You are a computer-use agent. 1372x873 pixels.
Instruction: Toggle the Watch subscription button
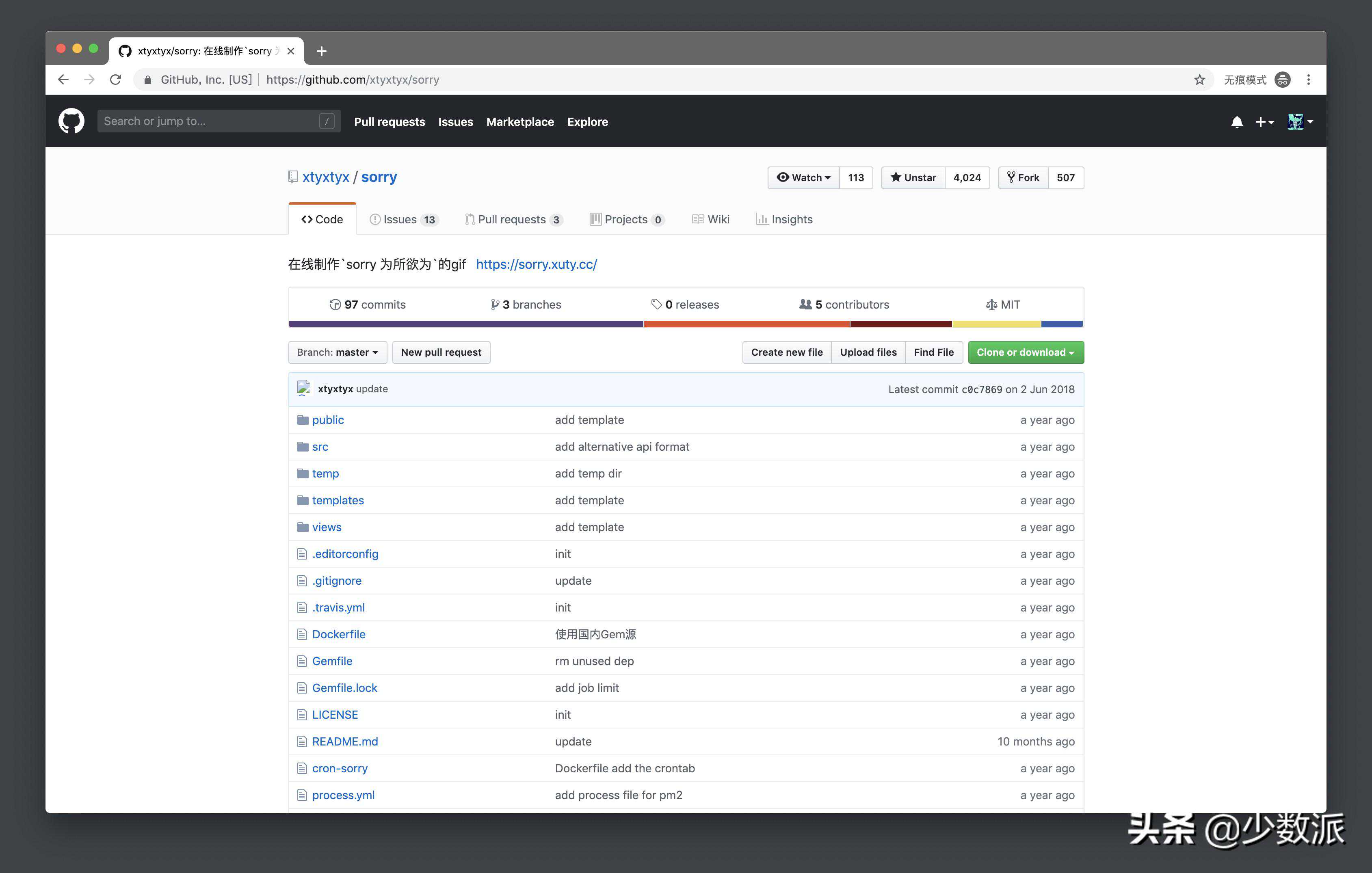pyautogui.click(x=803, y=178)
